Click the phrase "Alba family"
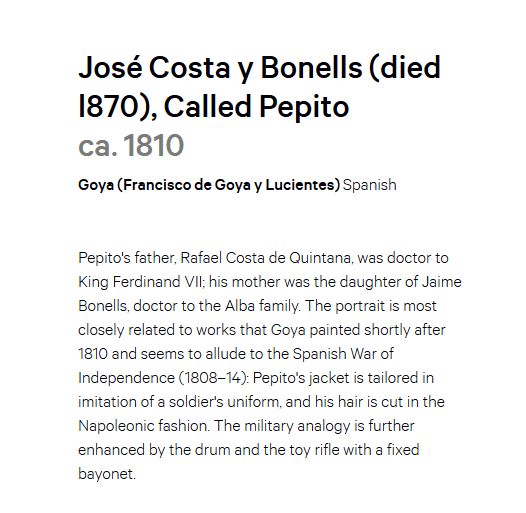 262,306
